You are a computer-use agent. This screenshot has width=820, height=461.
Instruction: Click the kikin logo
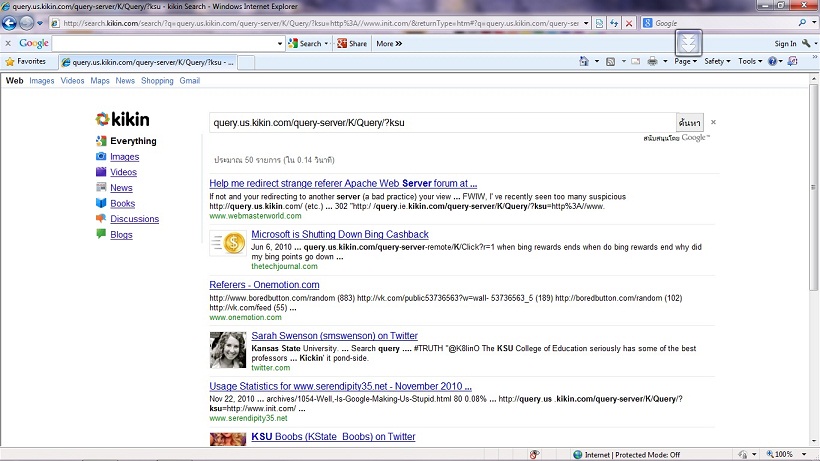[x=122, y=119]
